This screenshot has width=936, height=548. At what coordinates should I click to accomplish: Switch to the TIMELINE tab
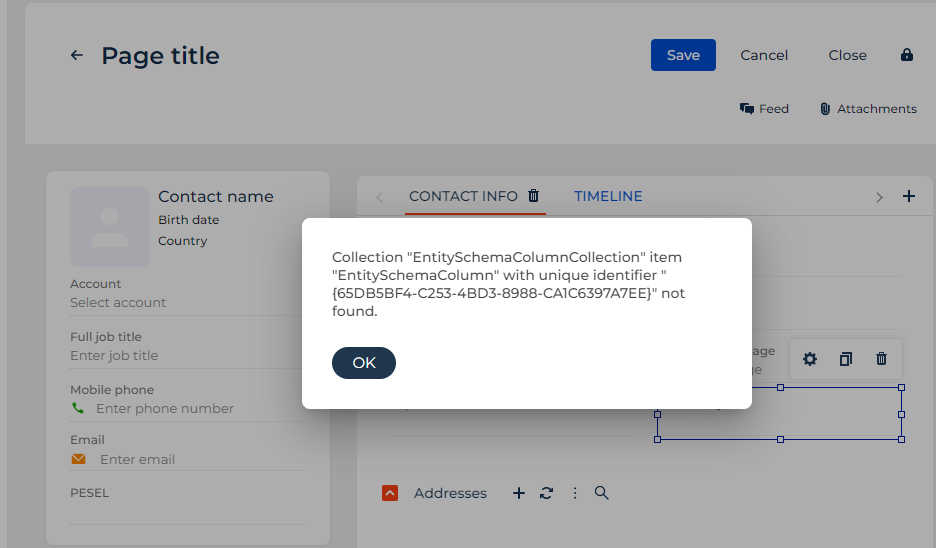point(608,196)
